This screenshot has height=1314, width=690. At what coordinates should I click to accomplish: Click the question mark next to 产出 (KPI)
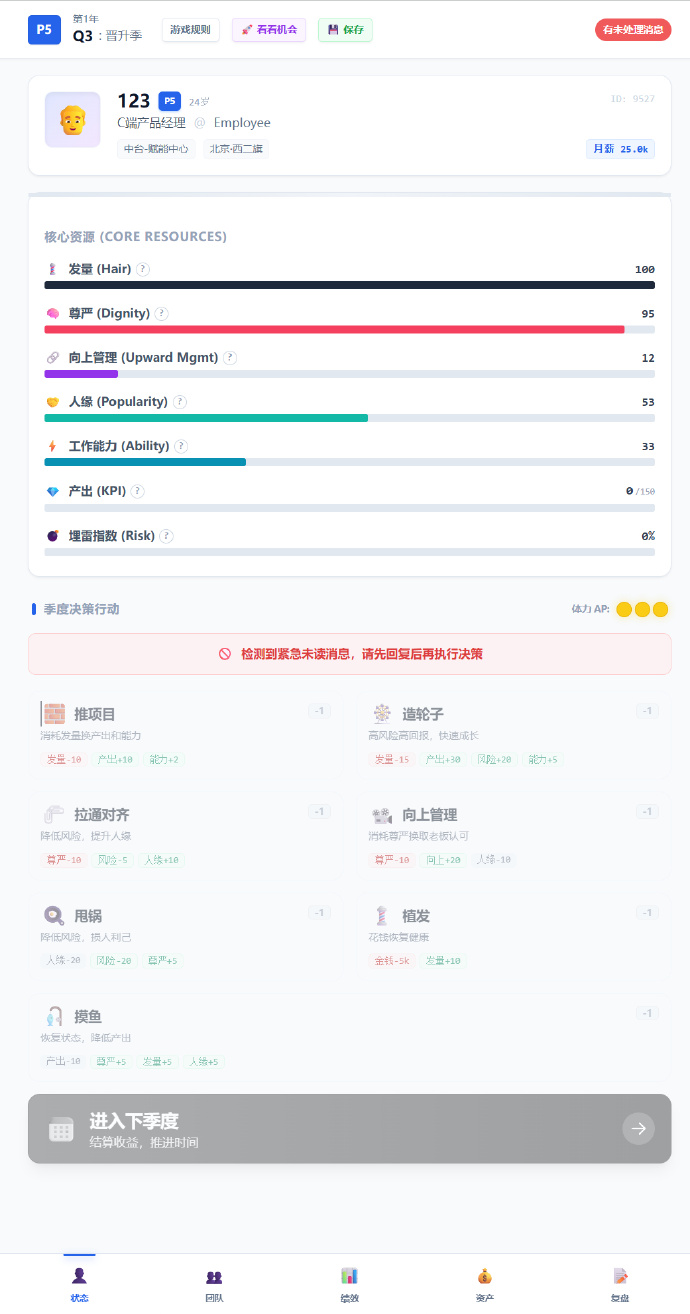point(138,491)
